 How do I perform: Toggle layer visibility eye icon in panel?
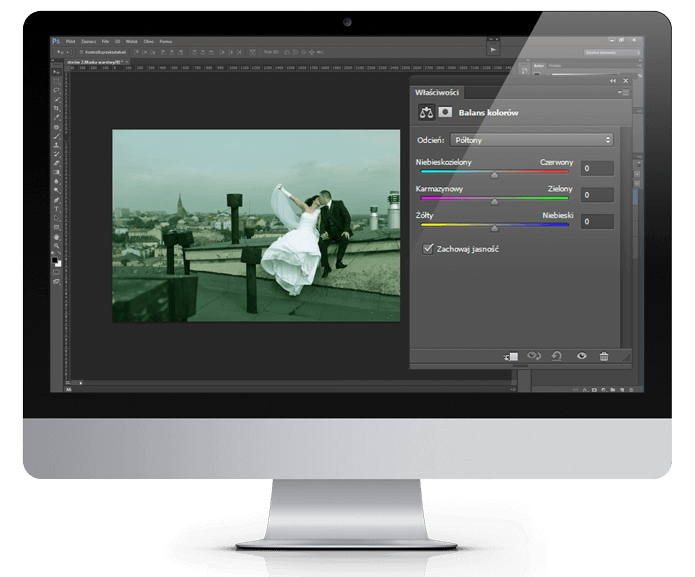point(580,355)
